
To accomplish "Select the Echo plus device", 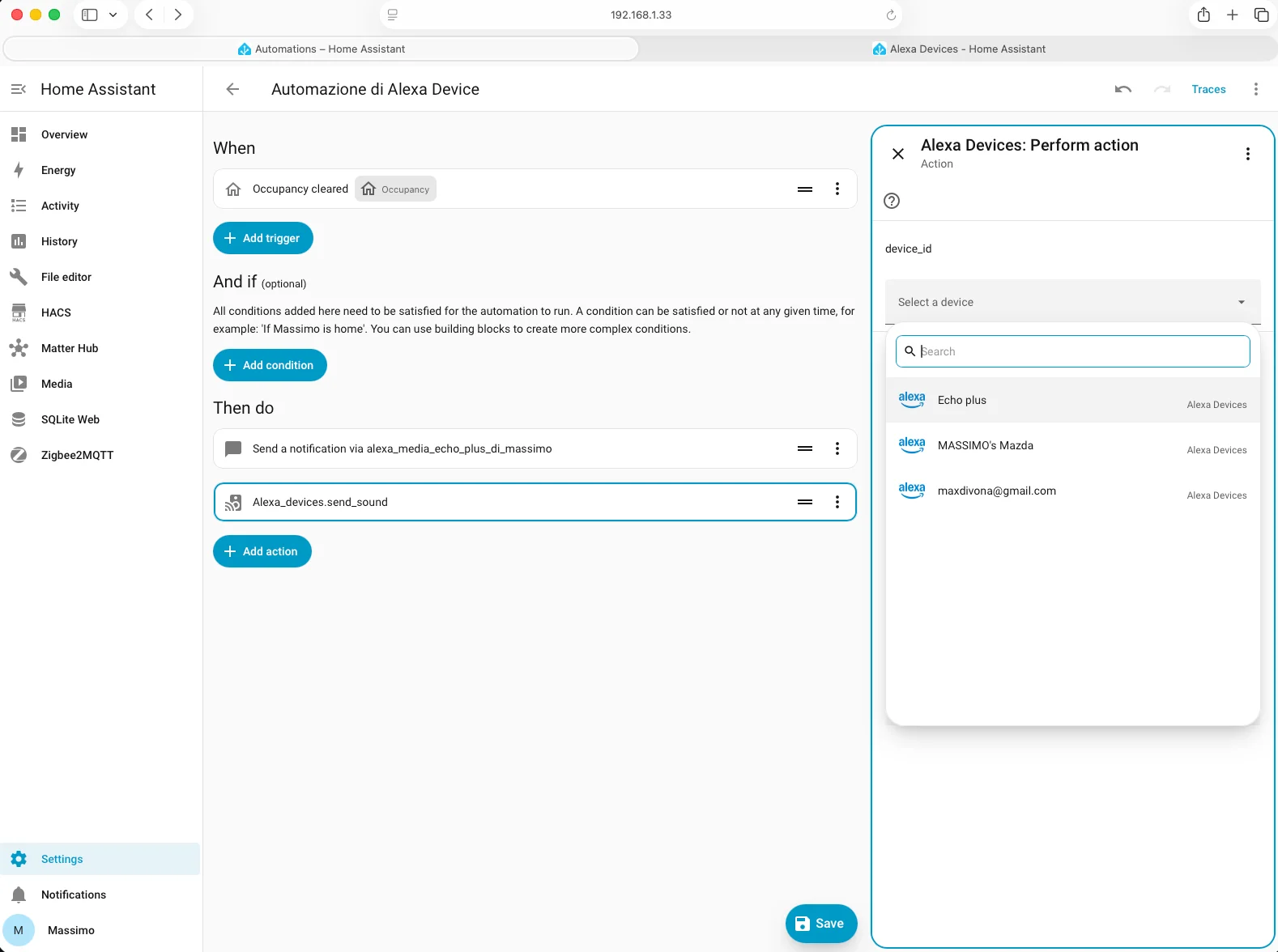I will tap(1073, 400).
